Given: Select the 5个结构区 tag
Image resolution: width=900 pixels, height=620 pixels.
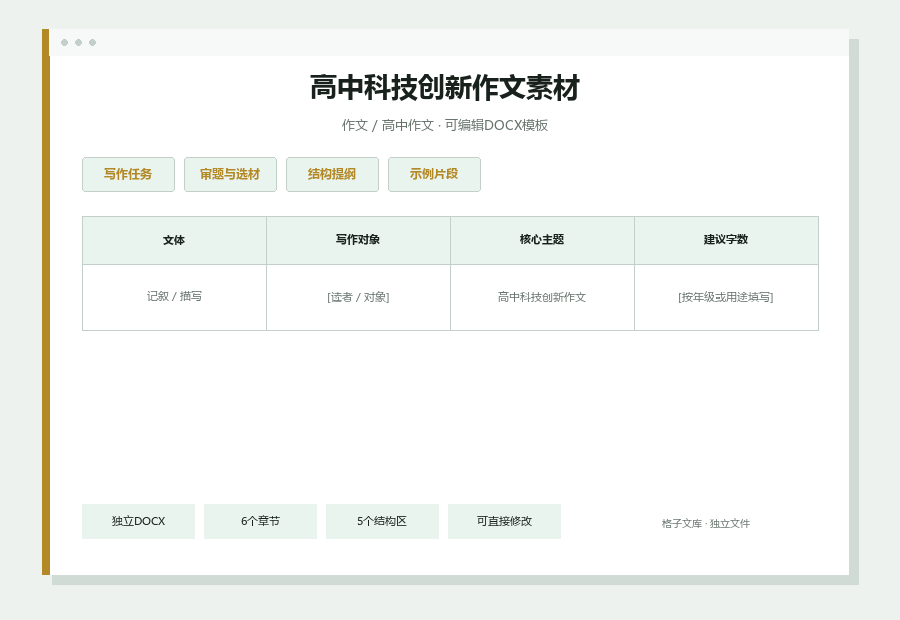Looking at the screenshot, I should click(382, 521).
